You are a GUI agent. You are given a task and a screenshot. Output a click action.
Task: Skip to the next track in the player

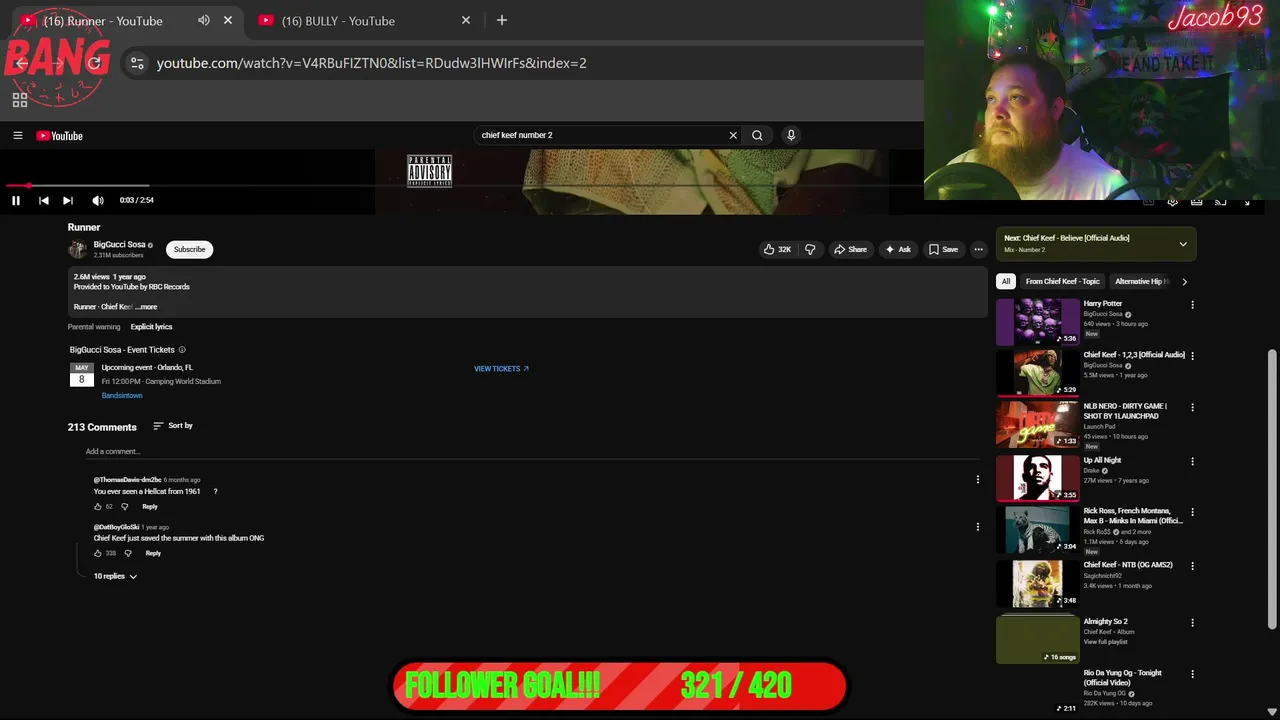[68, 200]
